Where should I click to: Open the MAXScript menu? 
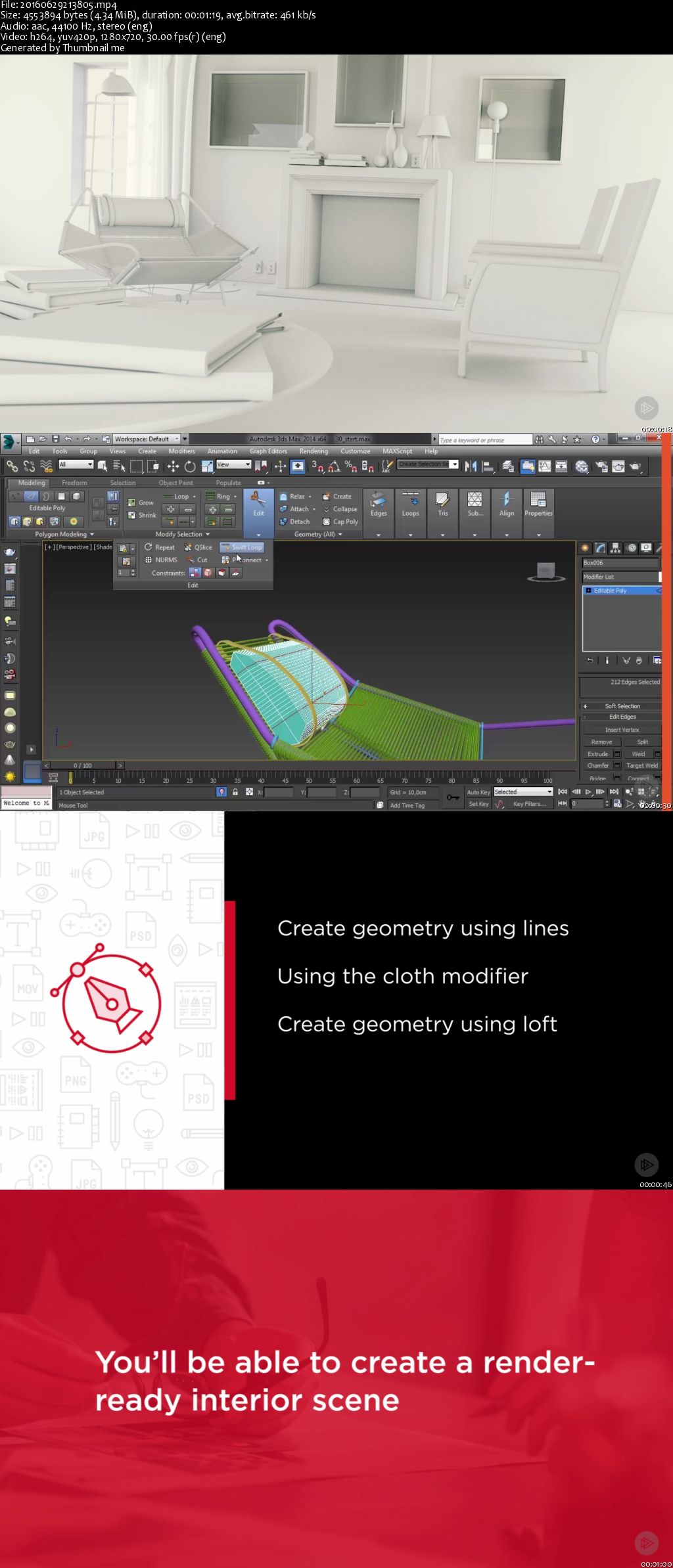click(x=397, y=451)
